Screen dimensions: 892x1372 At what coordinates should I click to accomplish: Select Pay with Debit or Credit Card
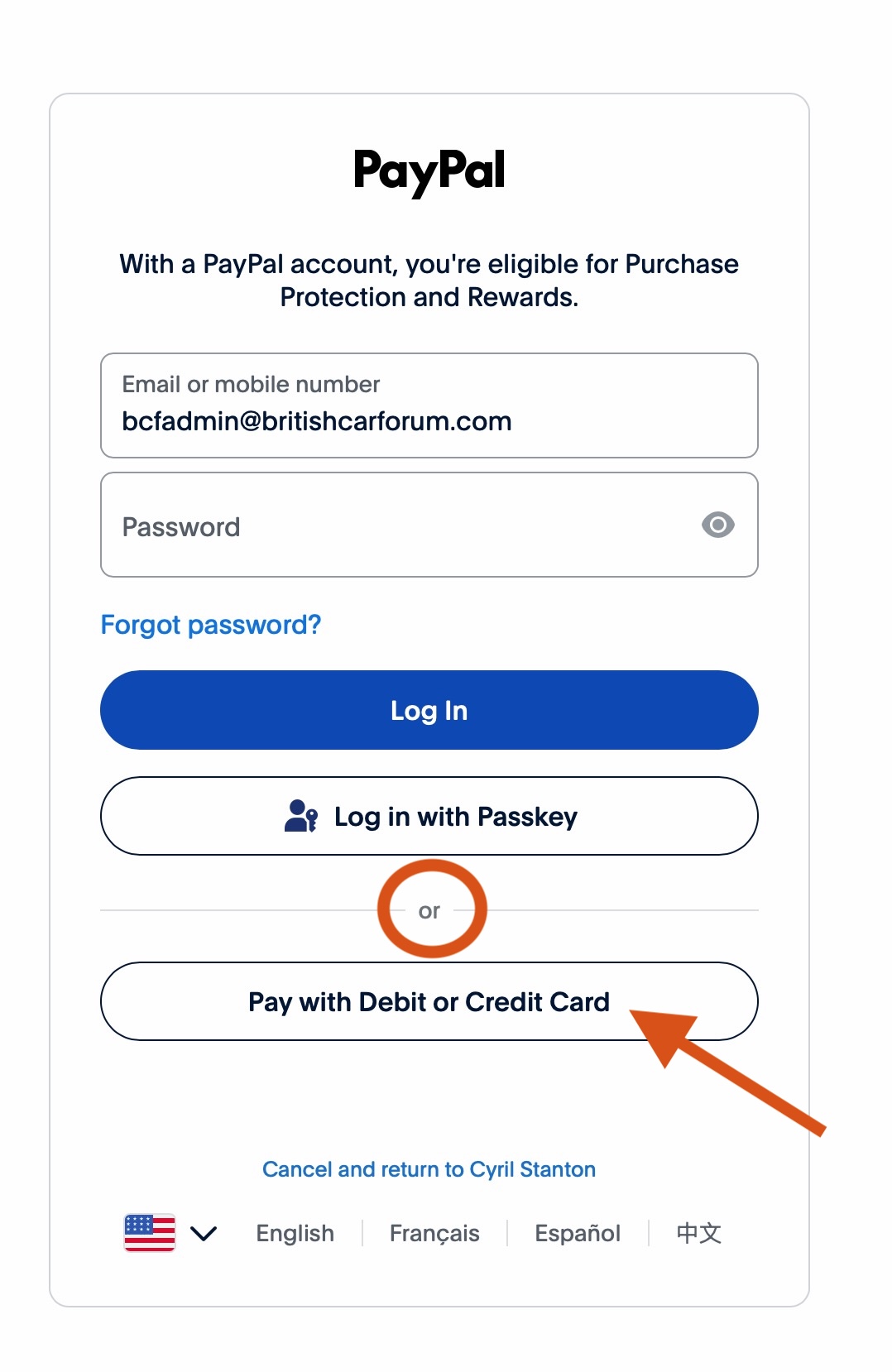pyautogui.click(x=429, y=1001)
